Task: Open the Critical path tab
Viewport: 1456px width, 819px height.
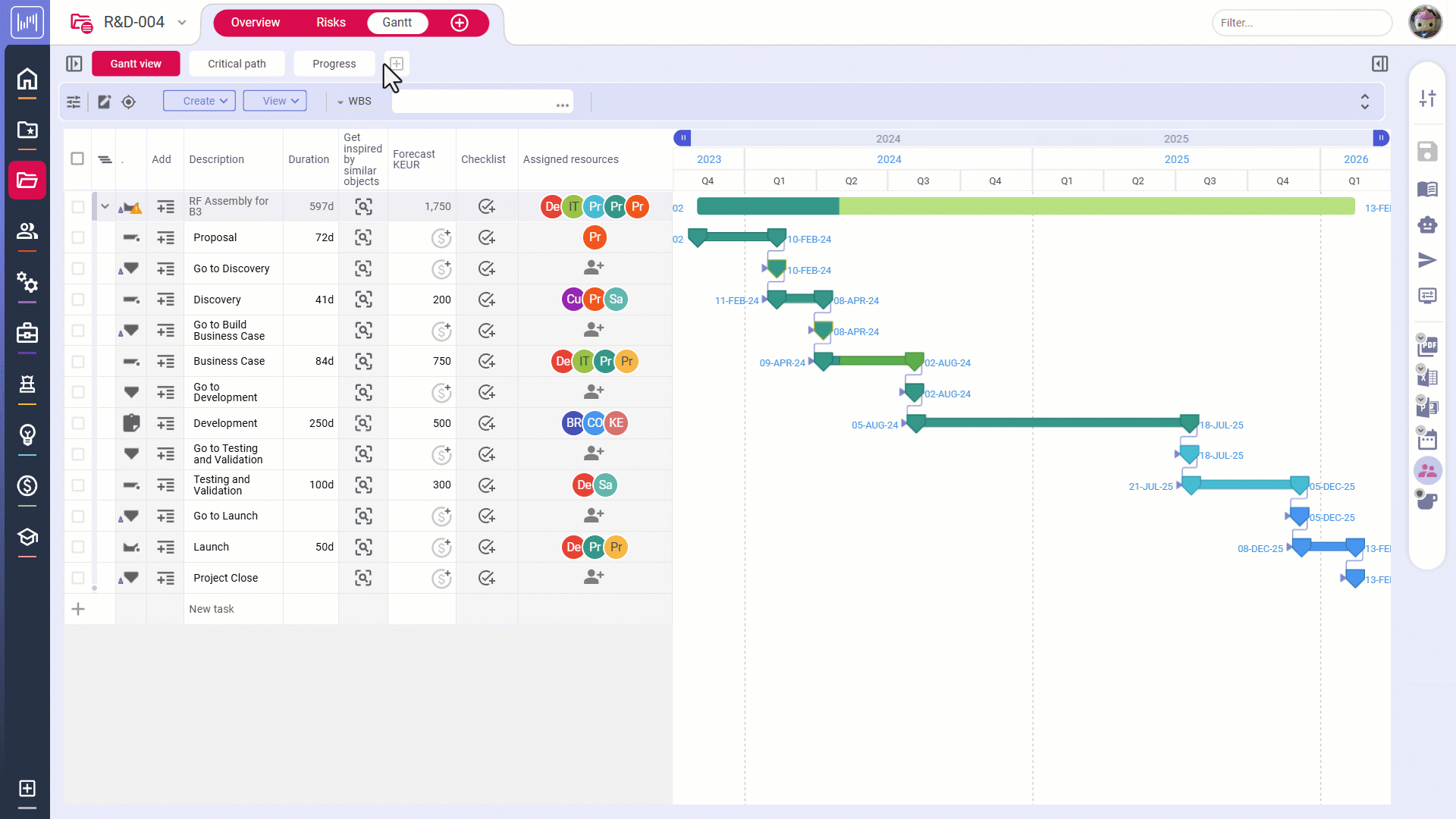Action: 237,64
